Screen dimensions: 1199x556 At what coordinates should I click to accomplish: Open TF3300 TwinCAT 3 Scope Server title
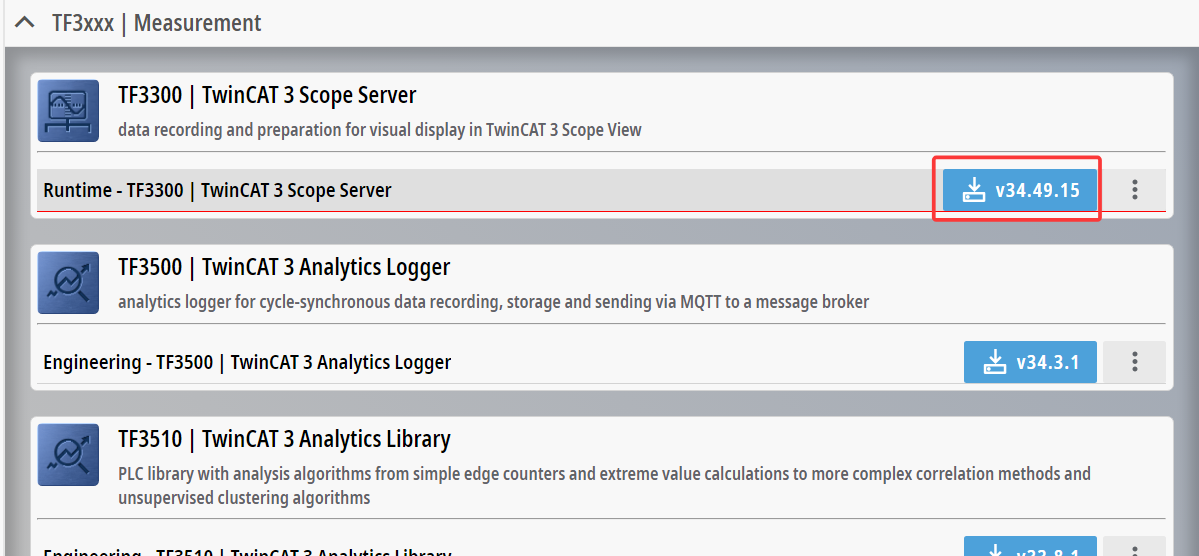(267, 96)
